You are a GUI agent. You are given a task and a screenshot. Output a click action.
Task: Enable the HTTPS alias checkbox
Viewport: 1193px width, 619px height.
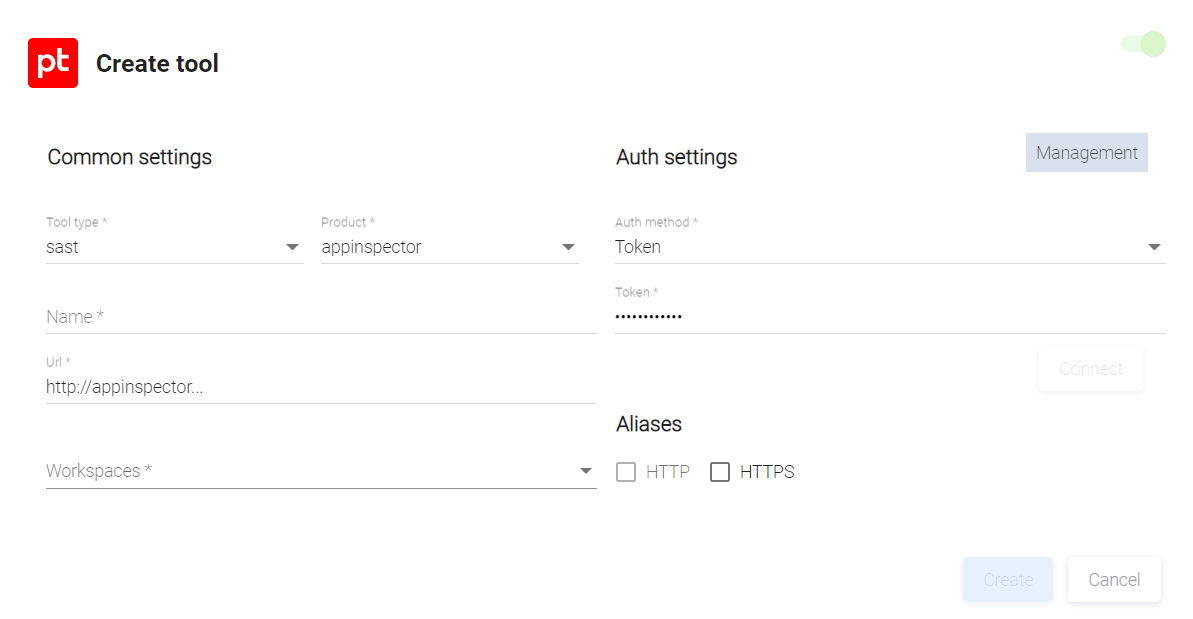[x=720, y=472]
